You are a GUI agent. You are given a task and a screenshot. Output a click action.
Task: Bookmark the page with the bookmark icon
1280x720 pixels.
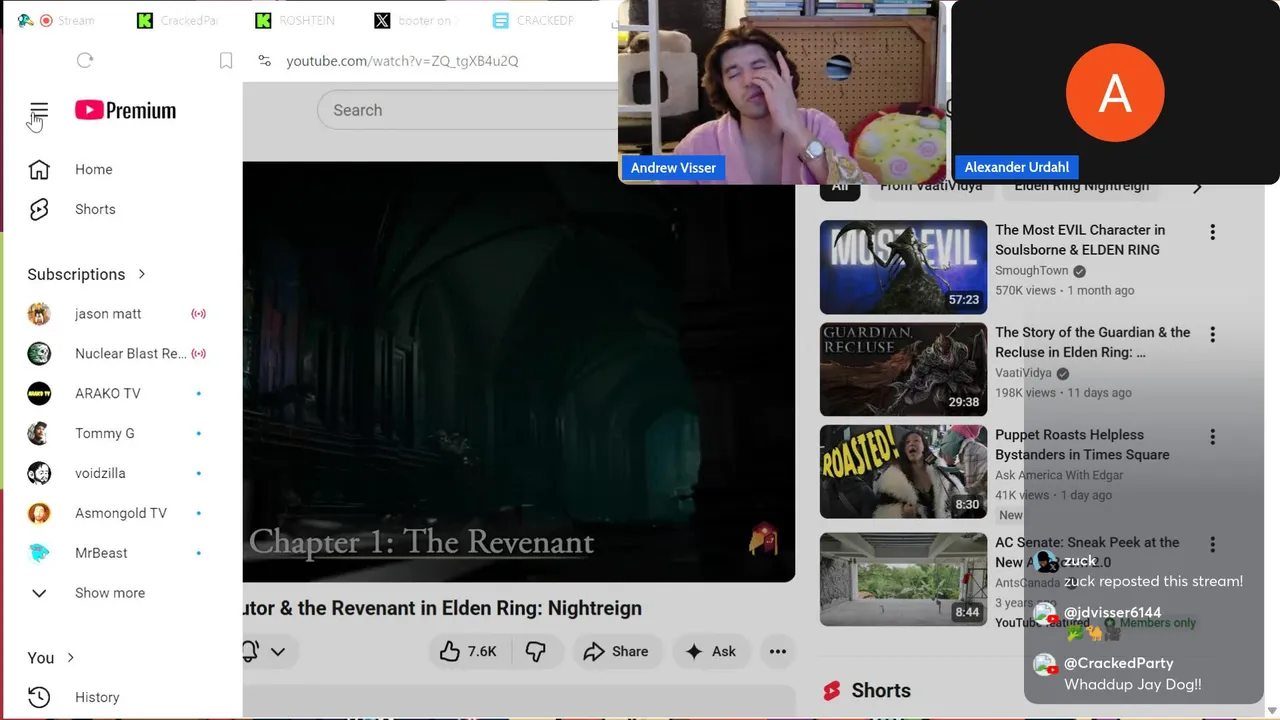pyautogui.click(x=226, y=61)
